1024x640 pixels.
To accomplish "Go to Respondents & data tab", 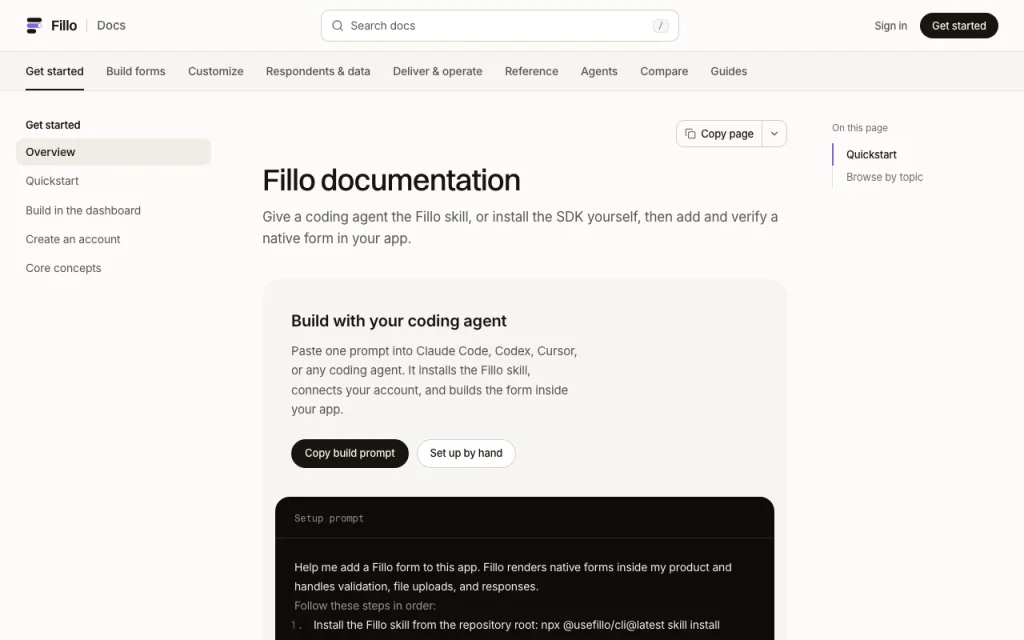I will click(318, 71).
